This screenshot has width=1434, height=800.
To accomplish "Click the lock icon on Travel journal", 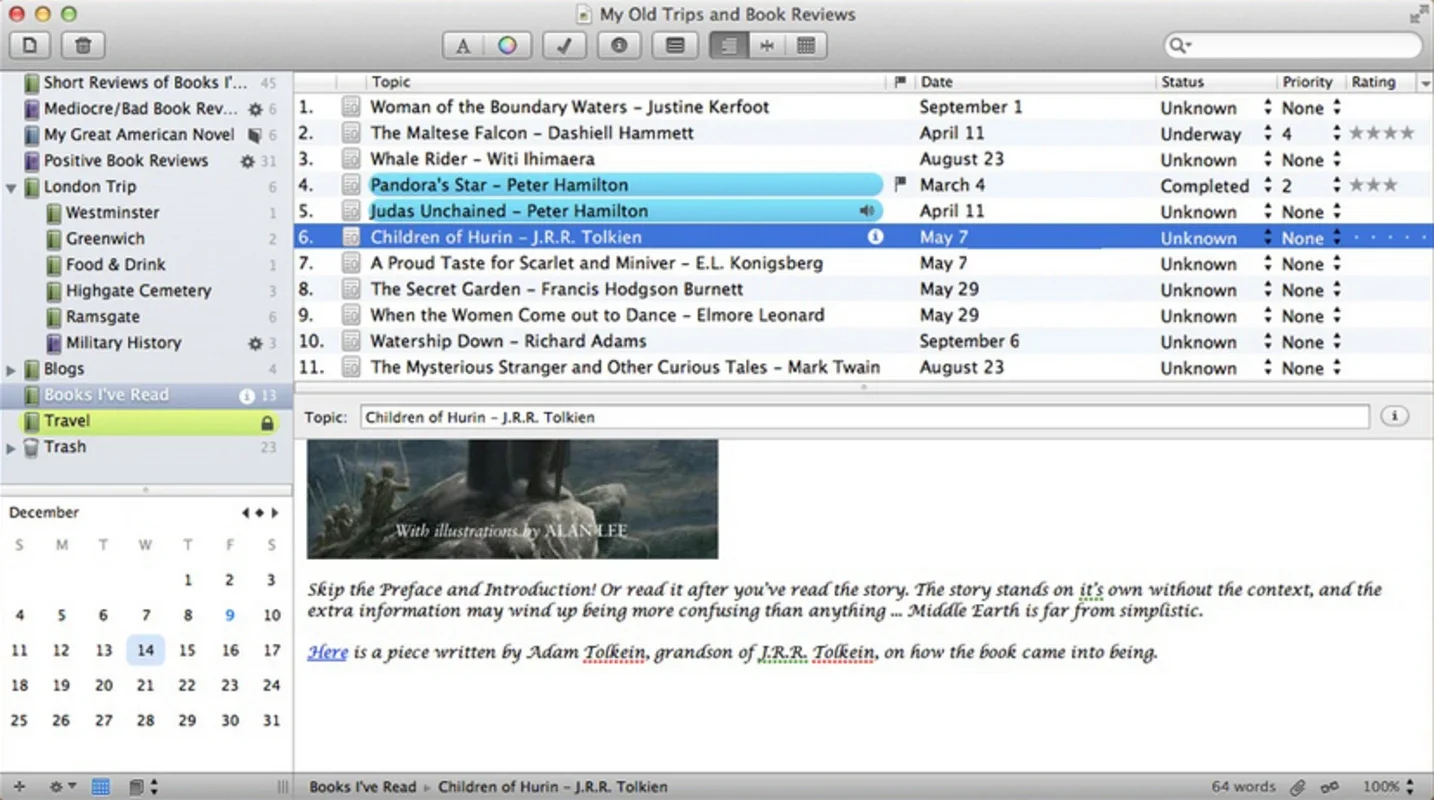I will pyautogui.click(x=267, y=423).
